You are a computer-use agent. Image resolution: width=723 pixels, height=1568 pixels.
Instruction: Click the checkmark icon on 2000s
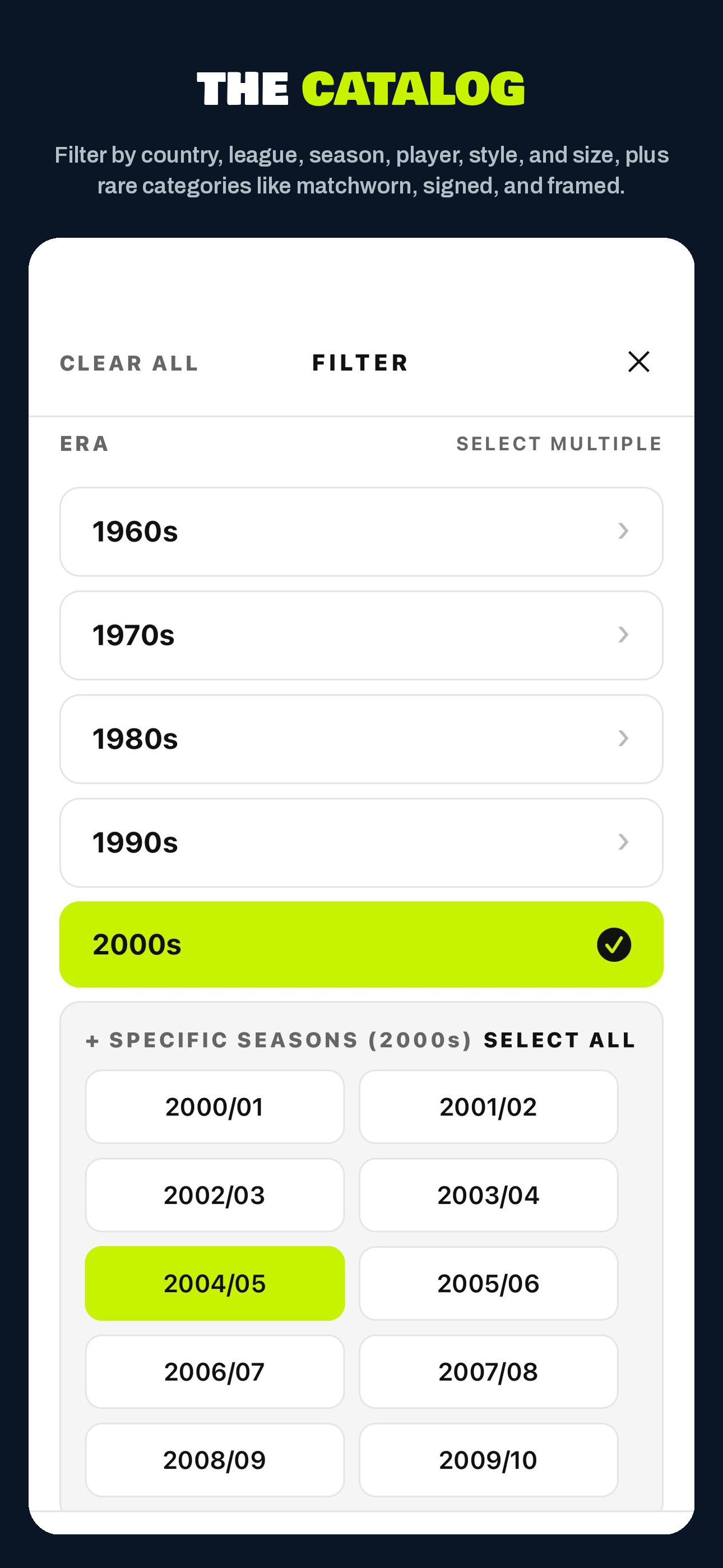[614, 945]
